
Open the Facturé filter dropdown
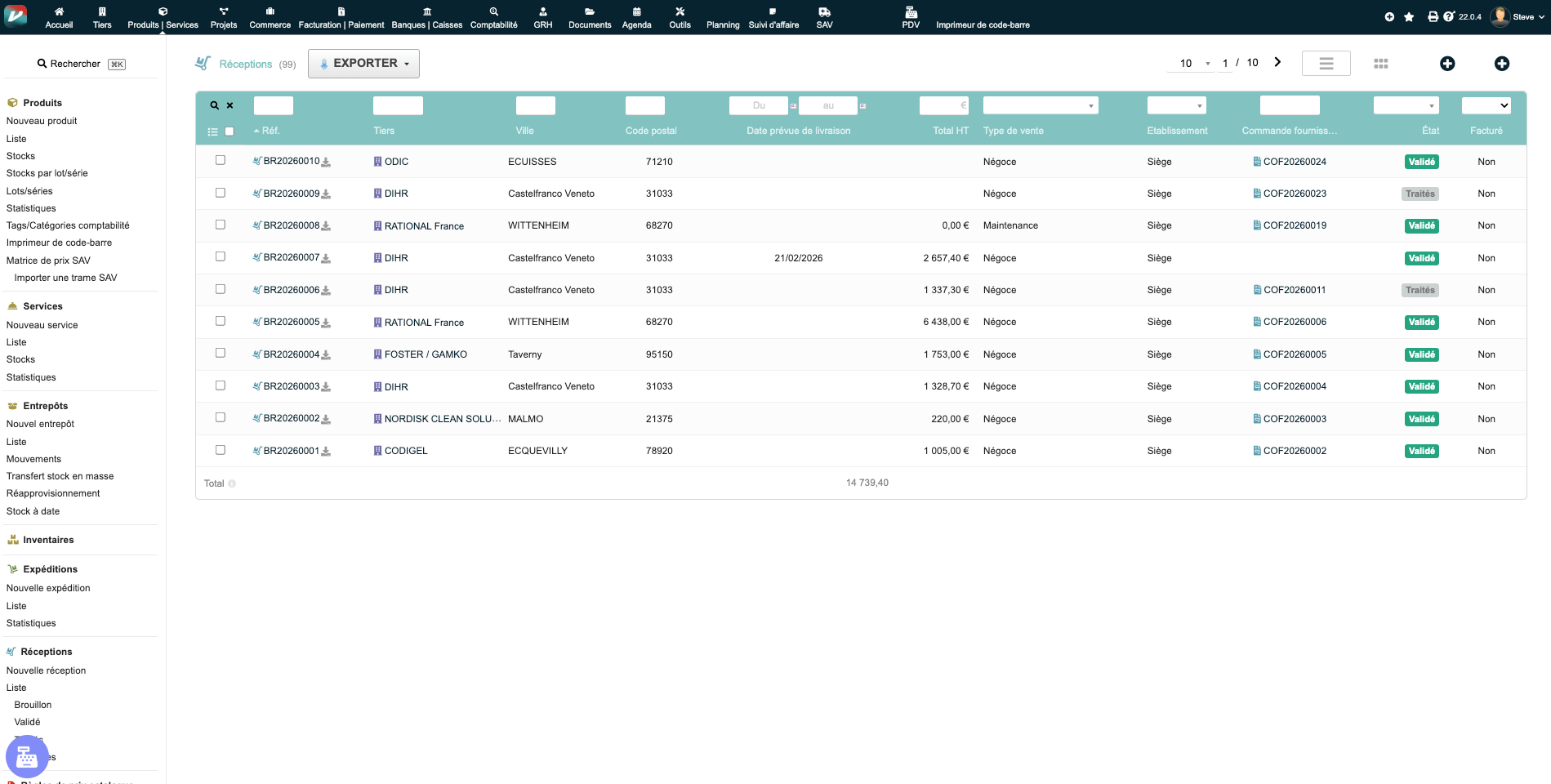(x=1486, y=105)
